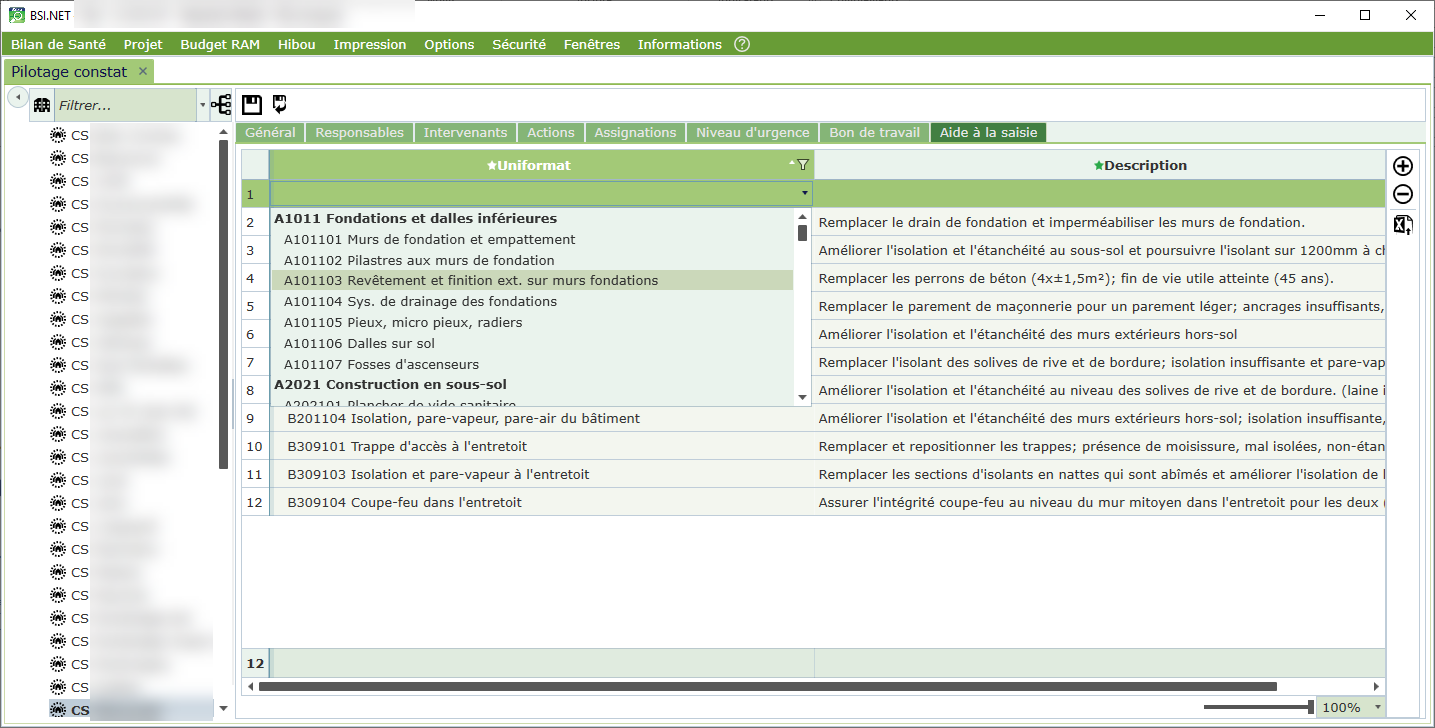This screenshot has width=1435, height=728.
Task: Remove a row with the minus icon
Action: 1403,195
